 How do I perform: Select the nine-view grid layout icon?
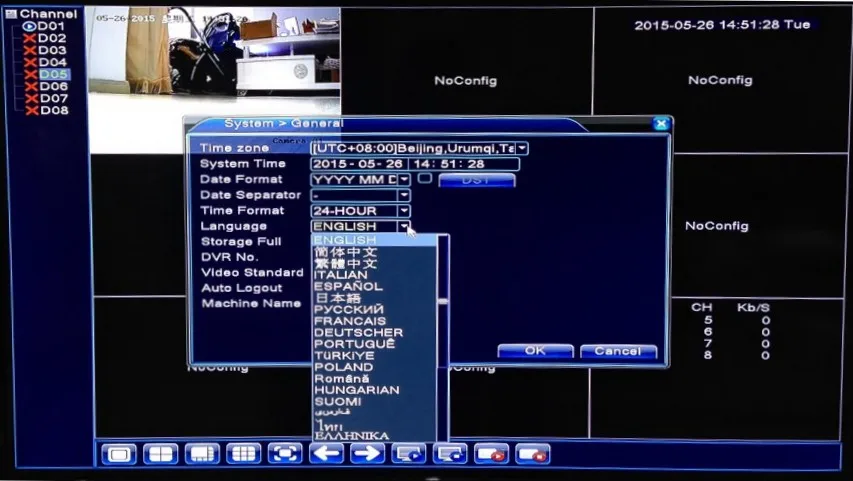[x=243, y=454]
